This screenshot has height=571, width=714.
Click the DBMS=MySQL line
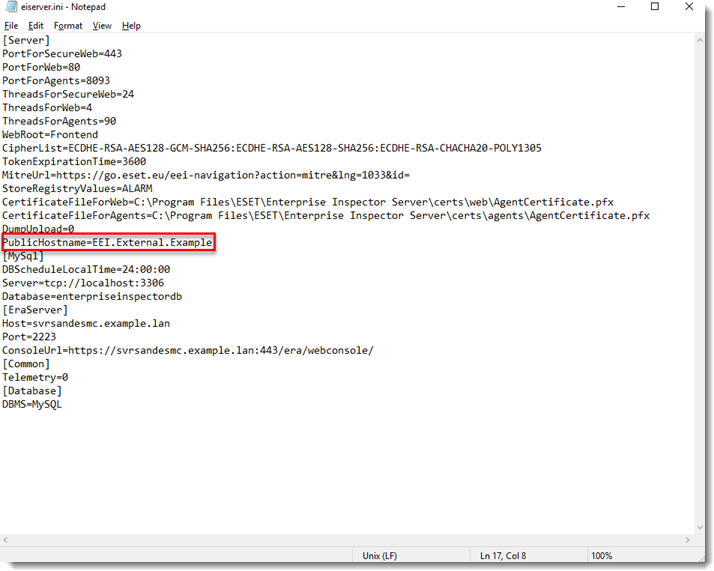pos(32,404)
